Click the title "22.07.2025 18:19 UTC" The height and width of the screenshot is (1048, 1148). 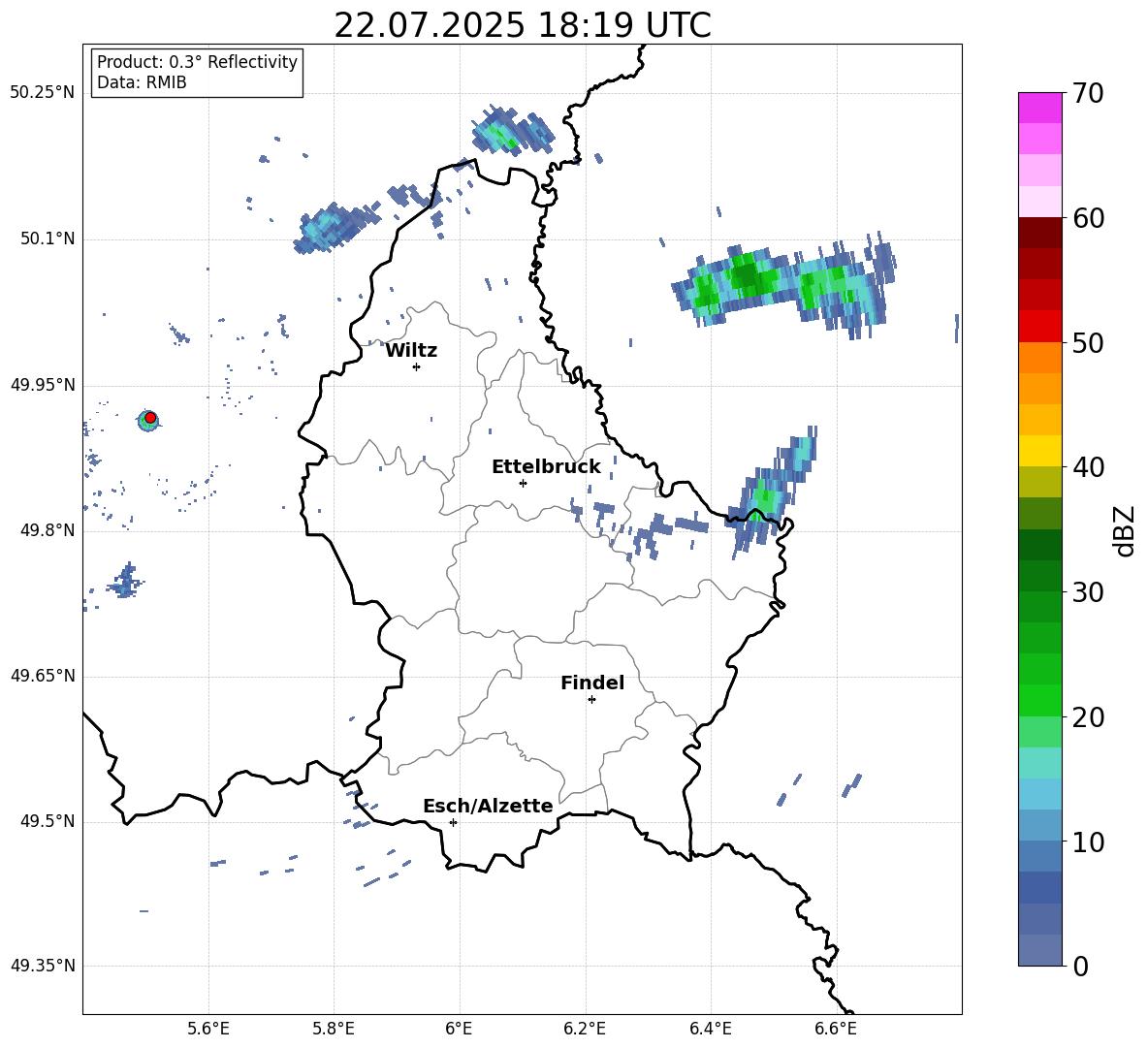522,25
